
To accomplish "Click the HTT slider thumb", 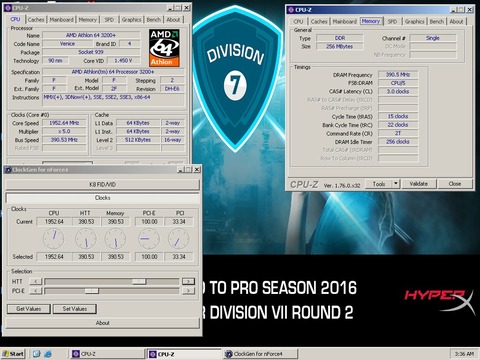I will (139, 282).
